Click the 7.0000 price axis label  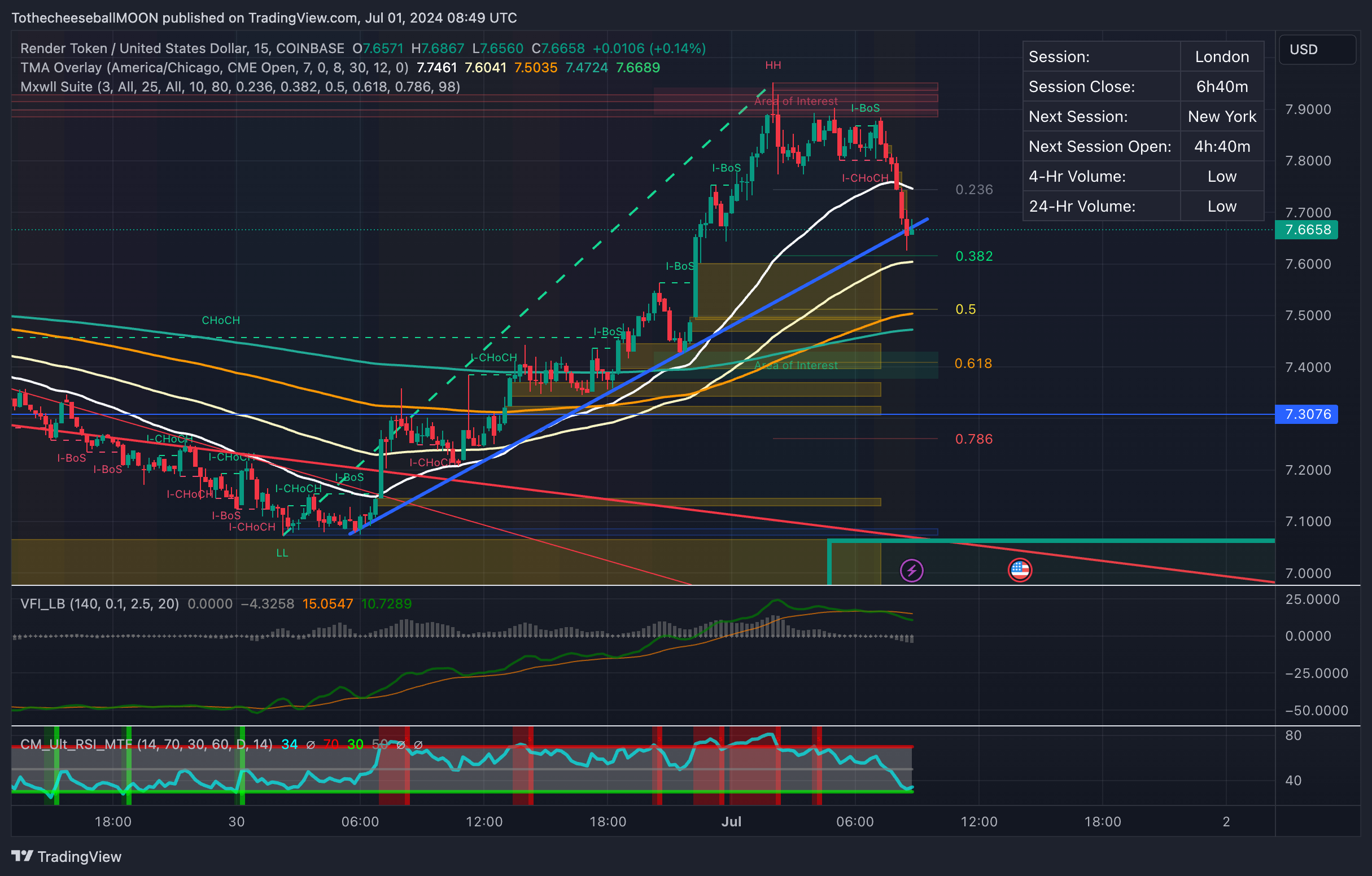[x=1308, y=573]
